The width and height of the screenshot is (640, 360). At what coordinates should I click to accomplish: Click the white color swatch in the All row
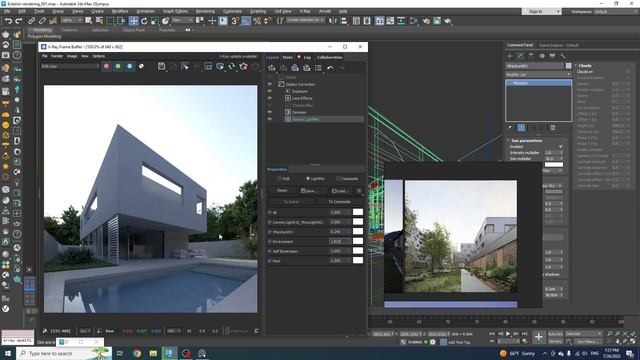click(x=358, y=212)
